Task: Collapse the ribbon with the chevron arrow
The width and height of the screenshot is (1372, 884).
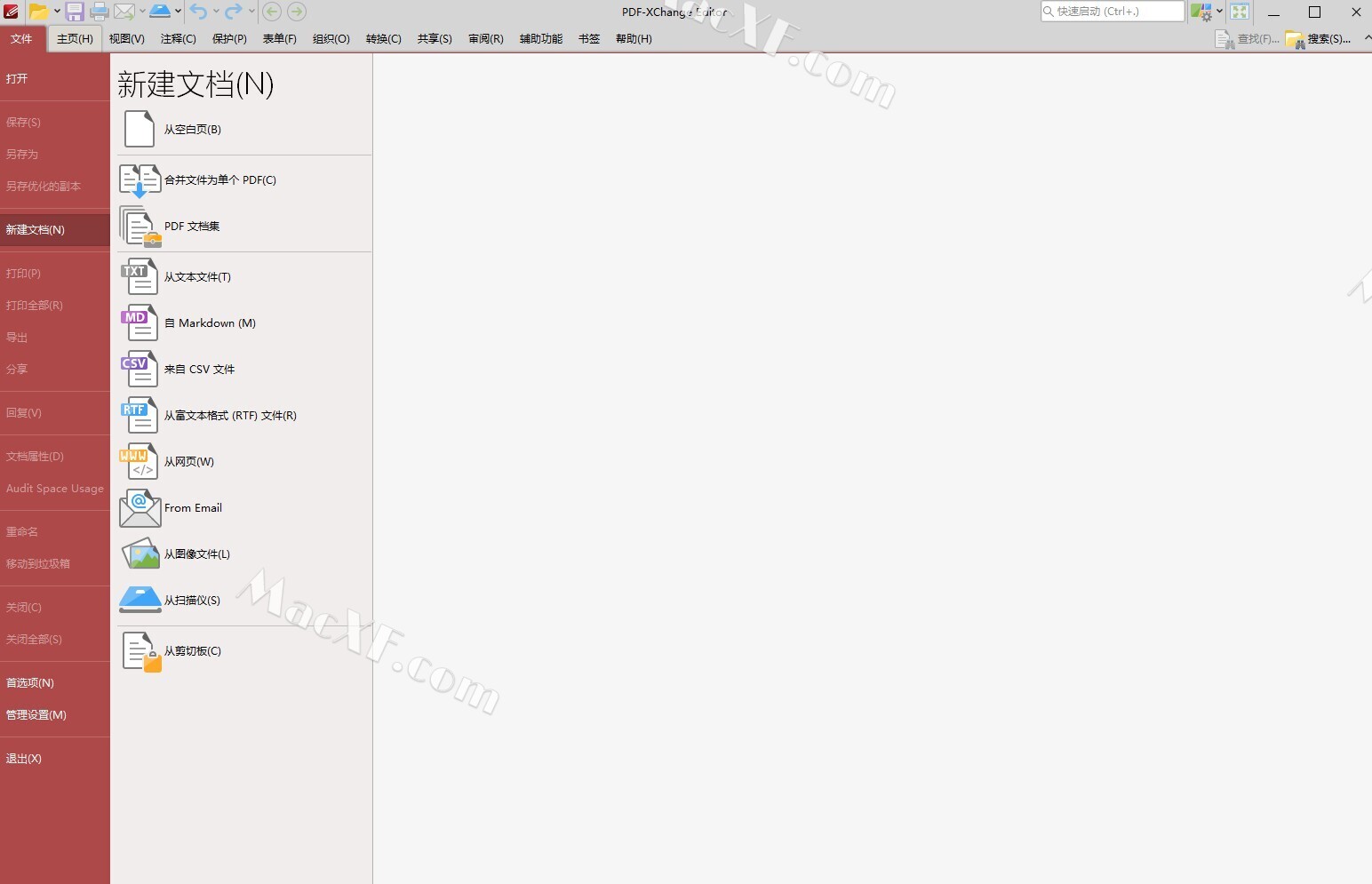Action: 1367,38
